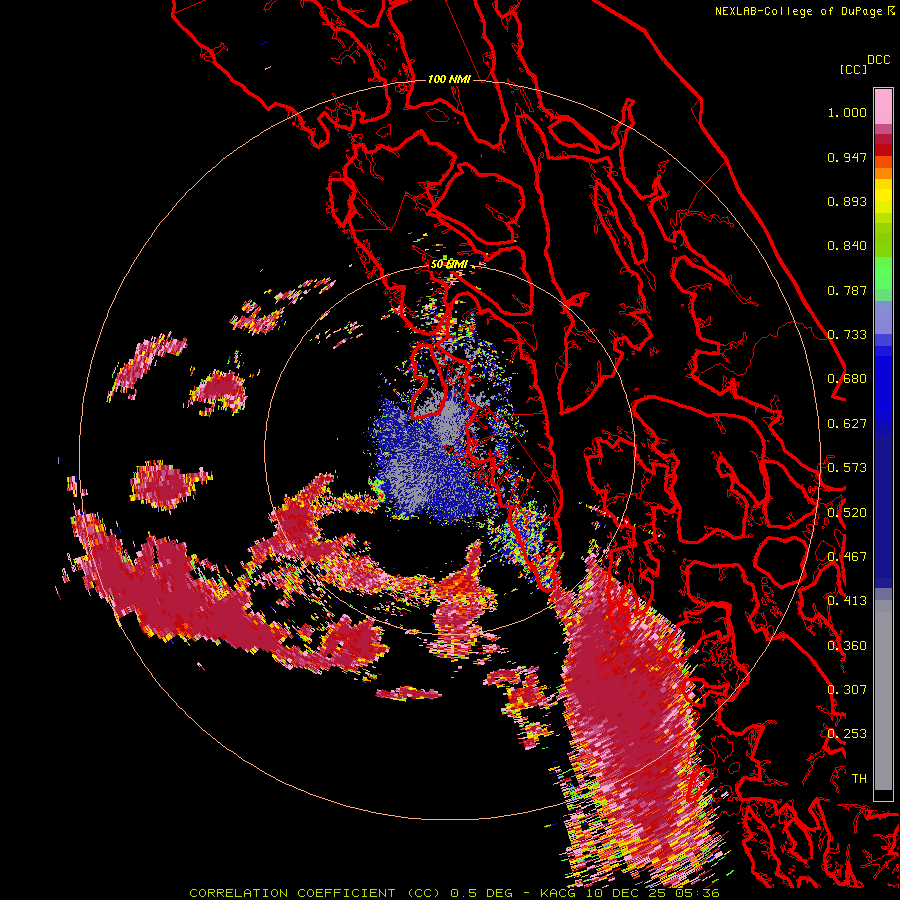Select the 0.467 scale value

coord(847,557)
